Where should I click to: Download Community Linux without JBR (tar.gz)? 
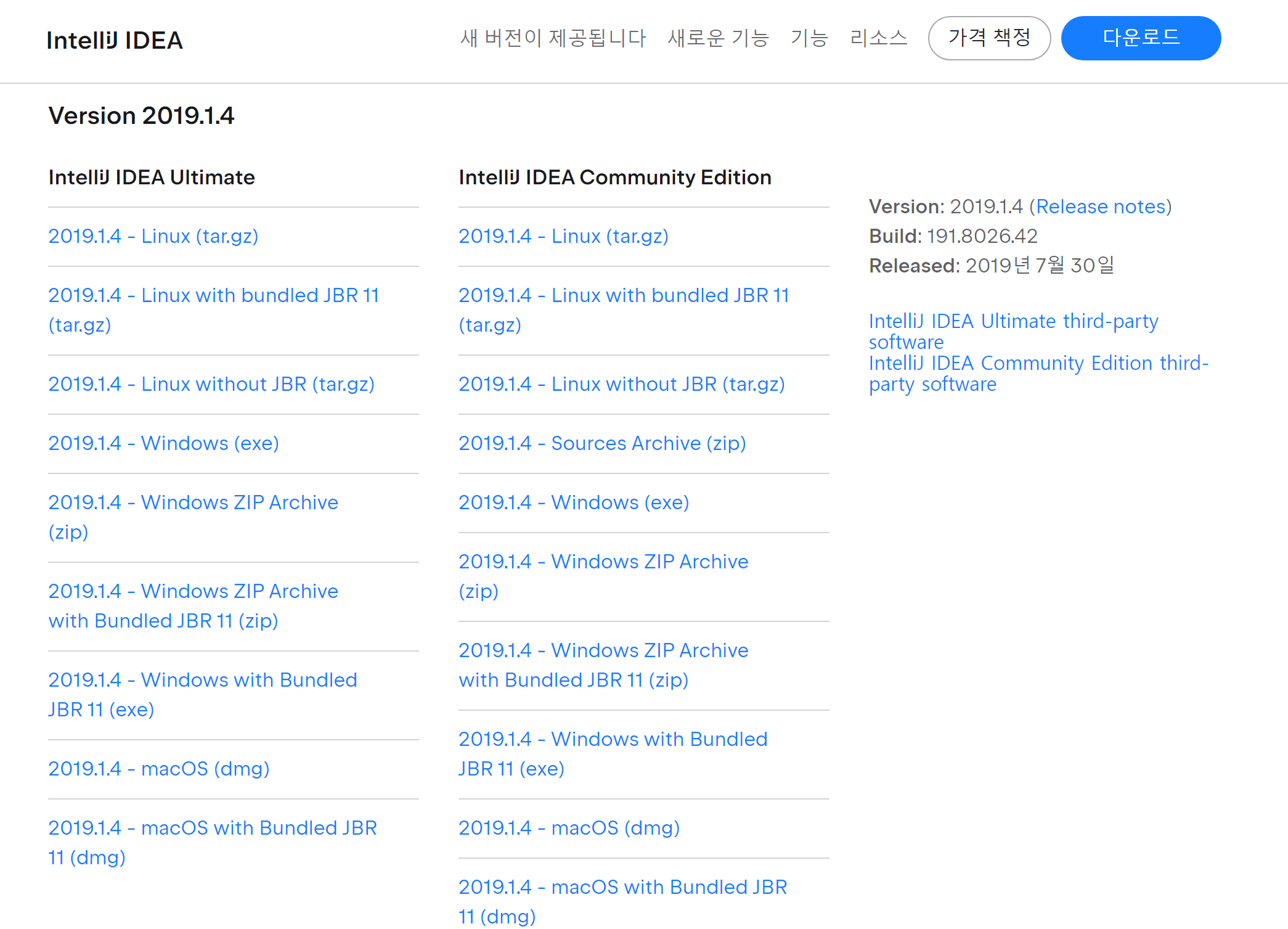[621, 384]
